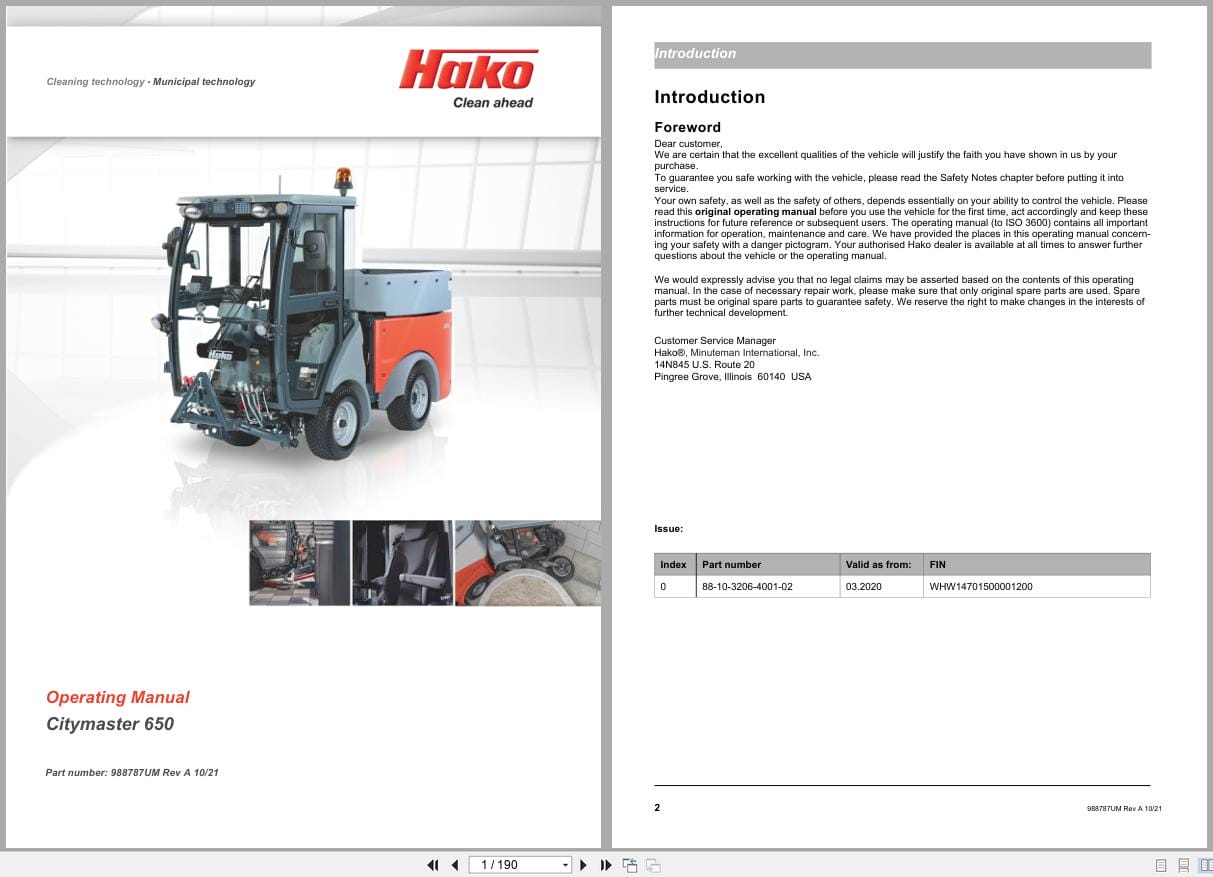Click the Hako Clean ahead logo
This screenshot has width=1213, height=877.
pyautogui.click(x=468, y=78)
